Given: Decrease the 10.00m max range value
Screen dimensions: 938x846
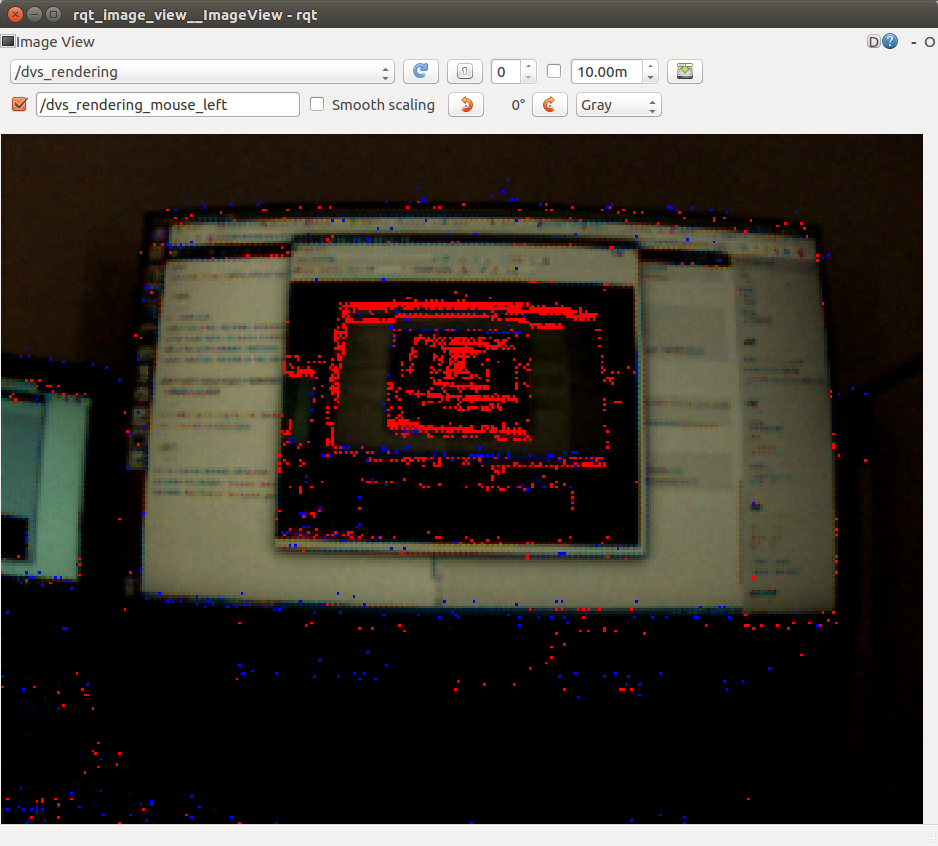Looking at the screenshot, I should [x=650, y=78].
